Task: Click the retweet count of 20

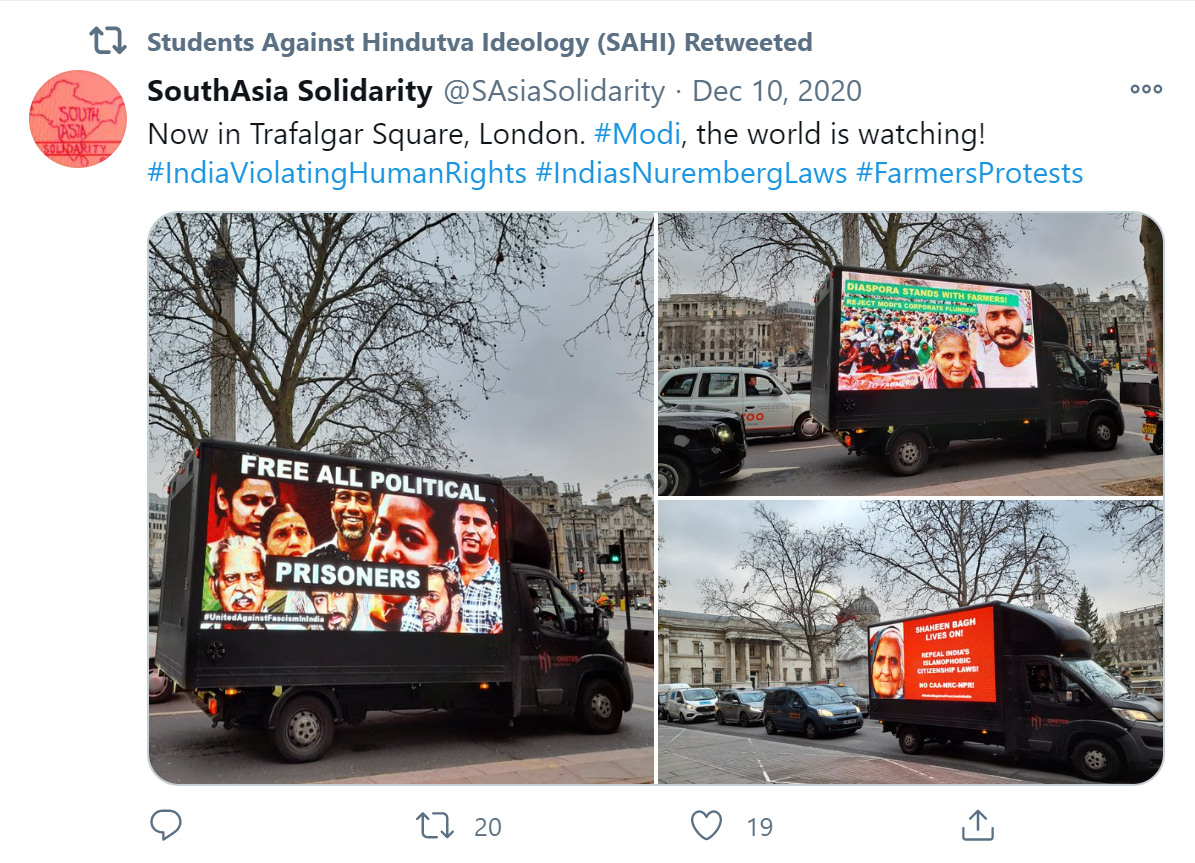Action: coord(488,827)
